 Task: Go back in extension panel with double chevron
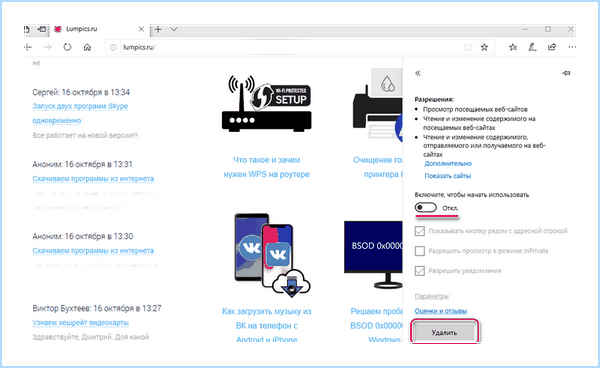click(418, 73)
